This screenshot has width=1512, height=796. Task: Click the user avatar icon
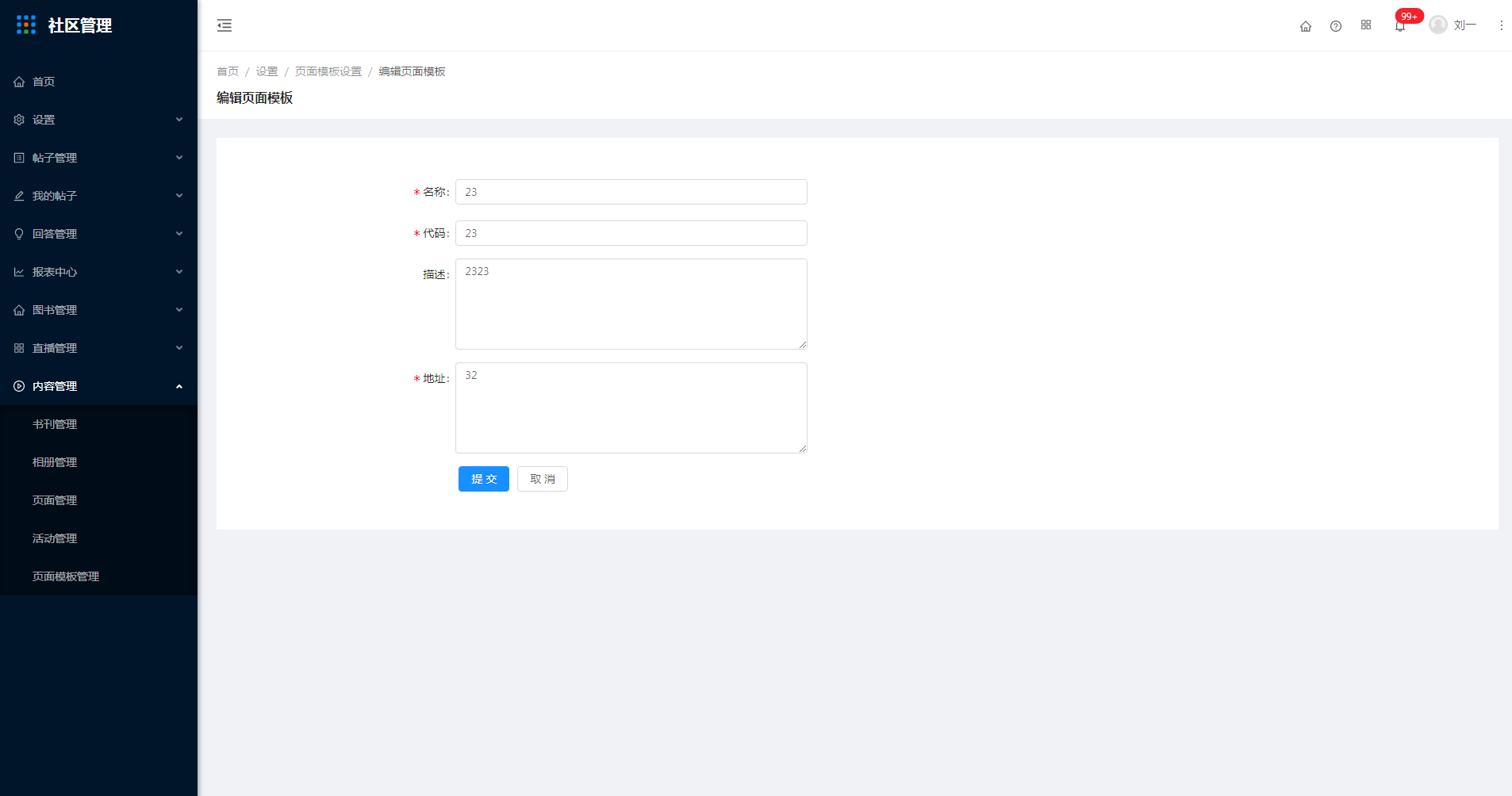(1438, 25)
